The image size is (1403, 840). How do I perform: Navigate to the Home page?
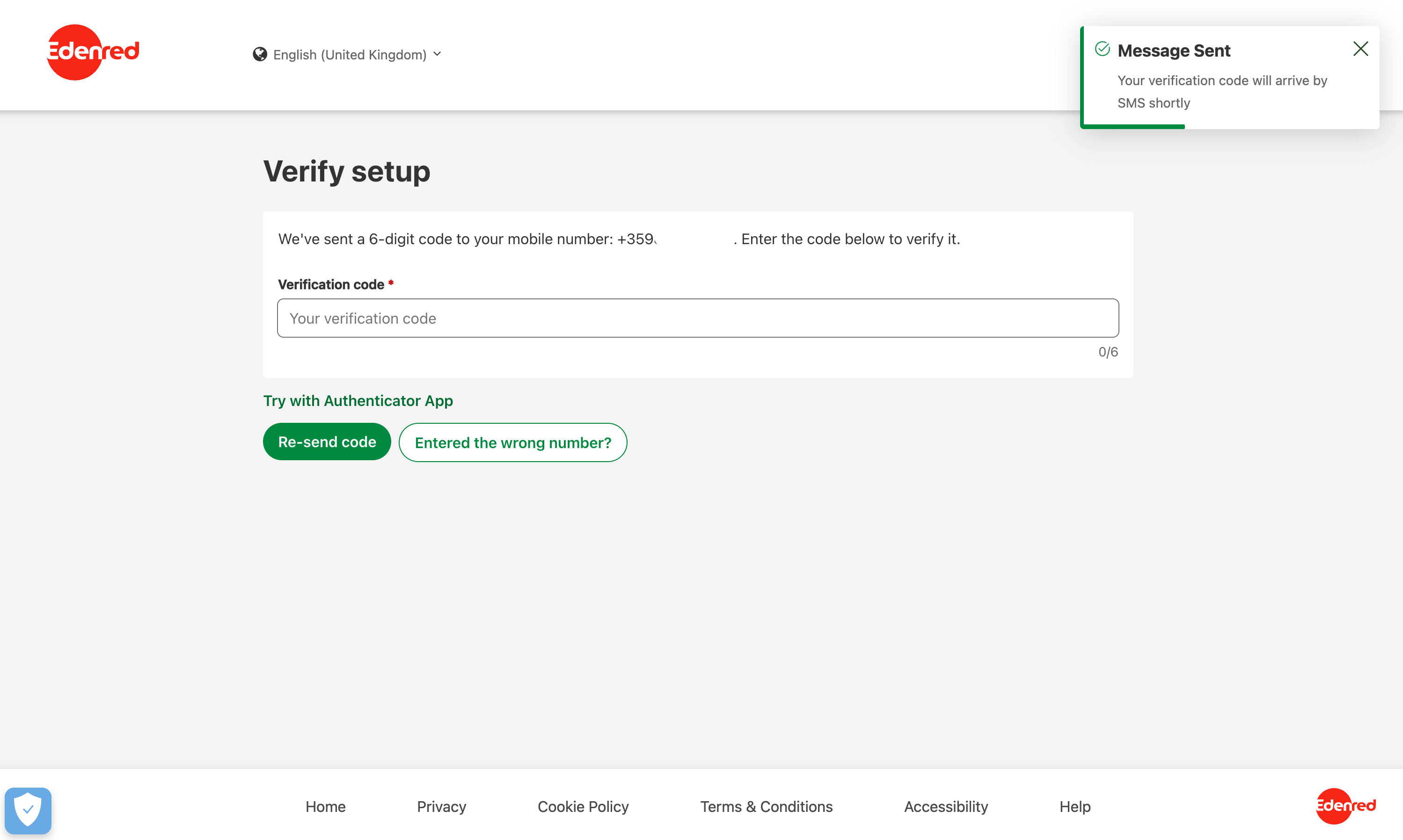click(325, 807)
